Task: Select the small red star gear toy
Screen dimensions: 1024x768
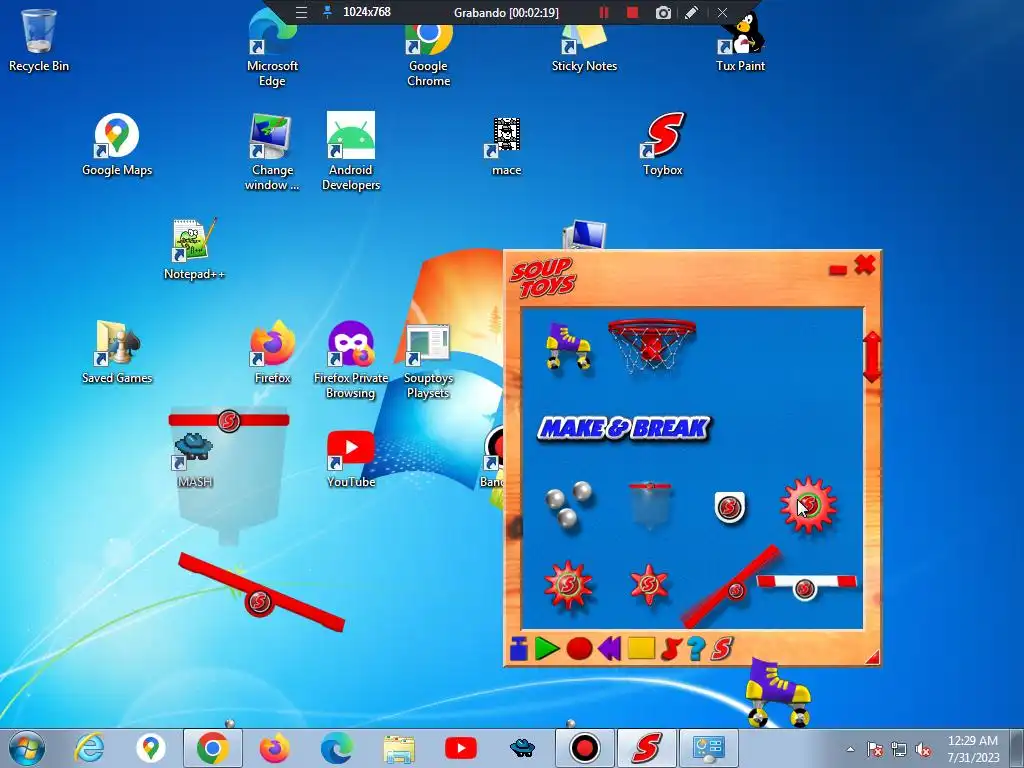Action: tap(648, 584)
